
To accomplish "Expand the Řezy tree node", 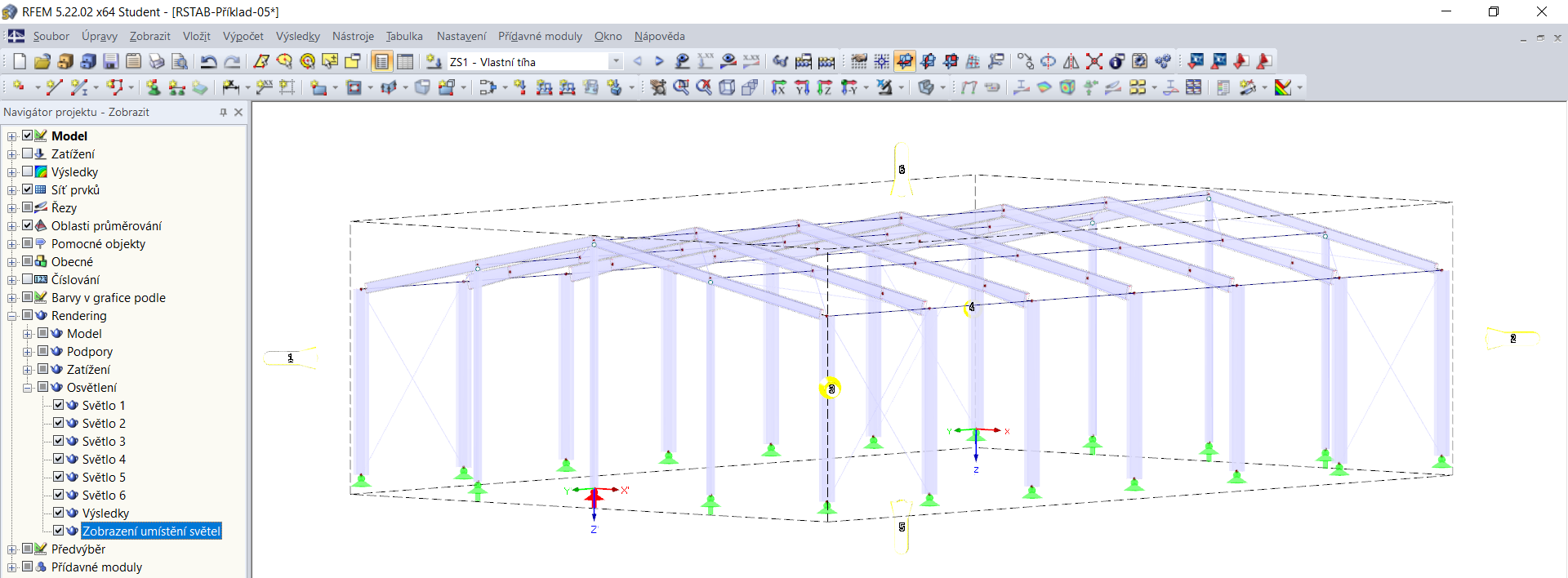I will (12, 208).
